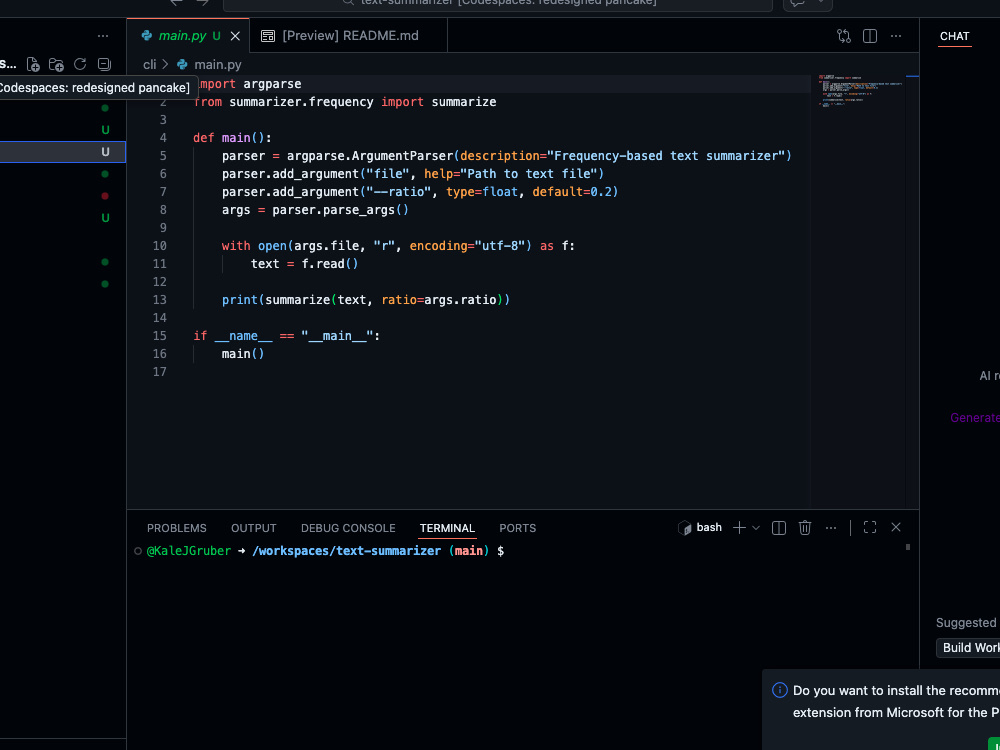Viewport: 1000px width, 750px height.
Task: Click 'text = f.read()' on line 11
Action: pyautogui.click(x=304, y=264)
